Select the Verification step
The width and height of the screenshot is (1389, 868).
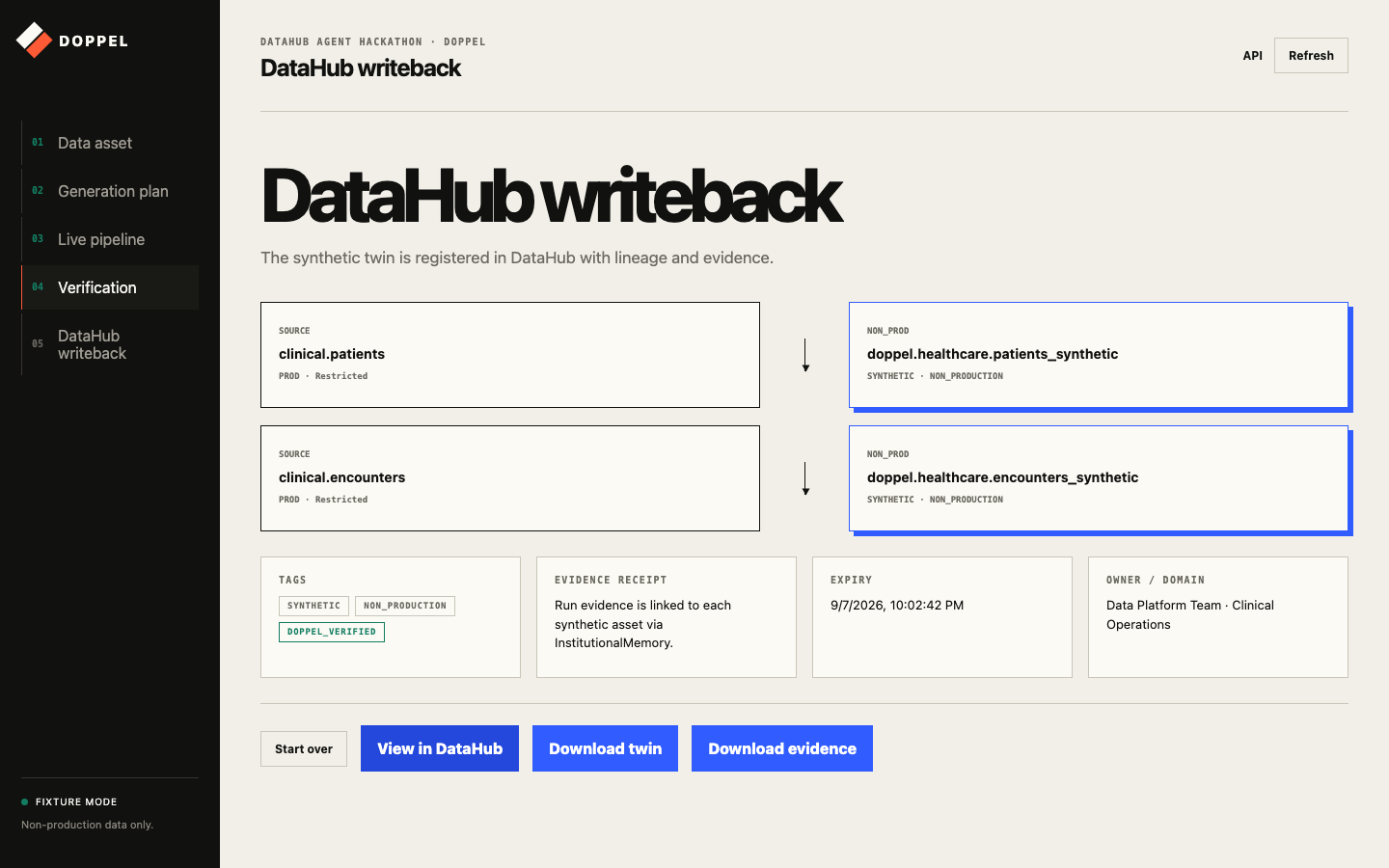pyautogui.click(x=110, y=287)
